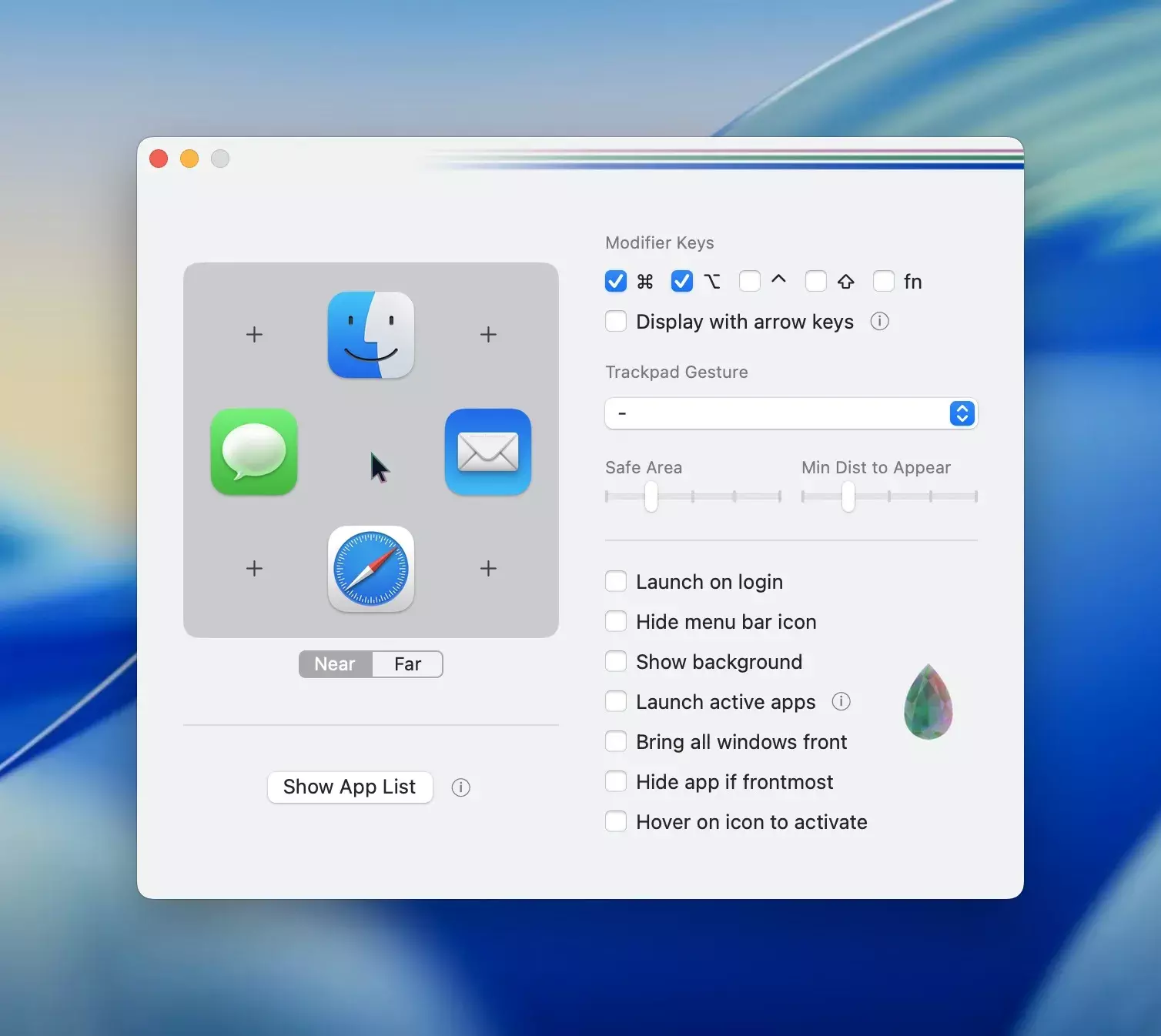The height and width of the screenshot is (1036, 1161).
Task: Select the Near segment
Action: click(335, 664)
